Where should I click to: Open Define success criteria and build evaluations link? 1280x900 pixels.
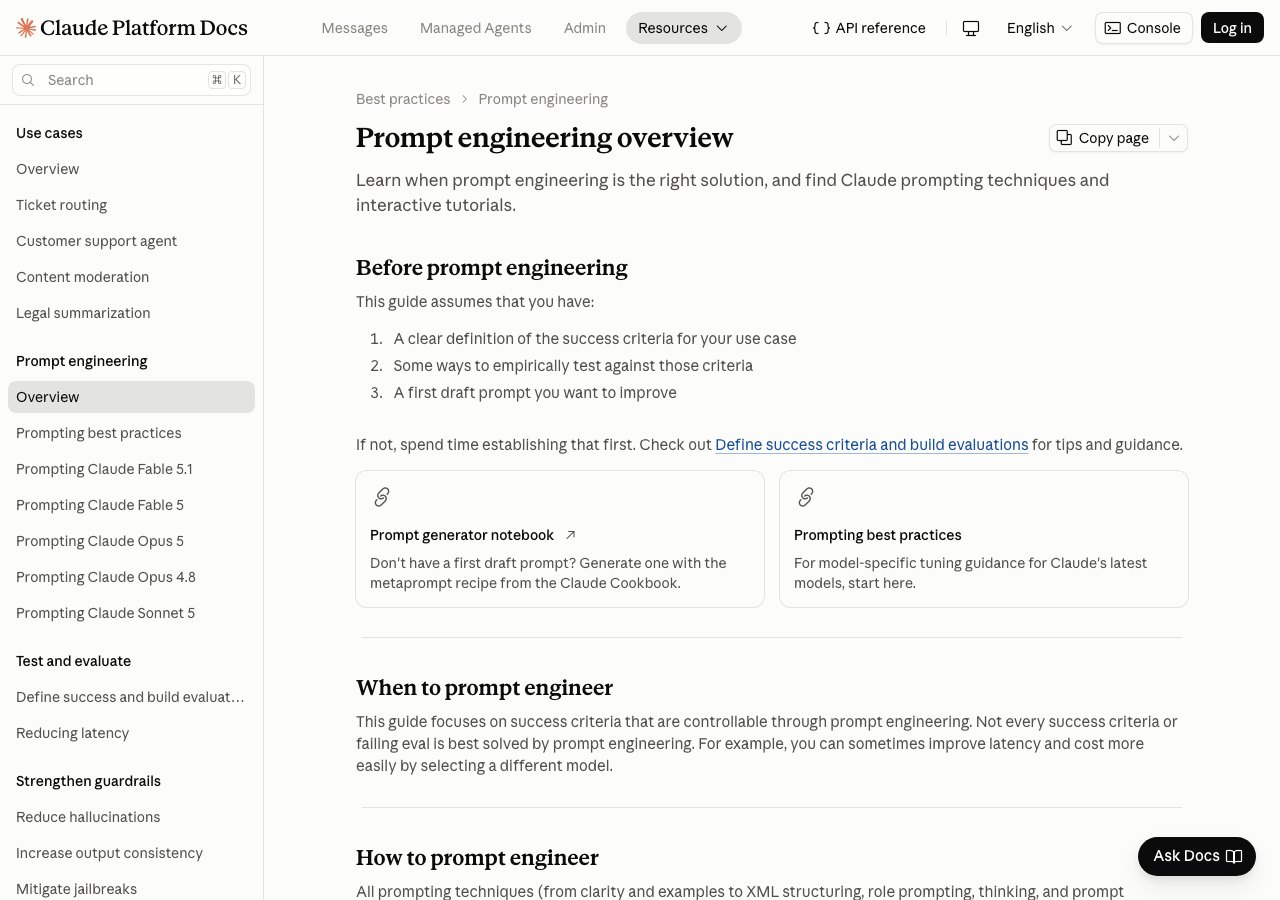(x=872, y=445)
